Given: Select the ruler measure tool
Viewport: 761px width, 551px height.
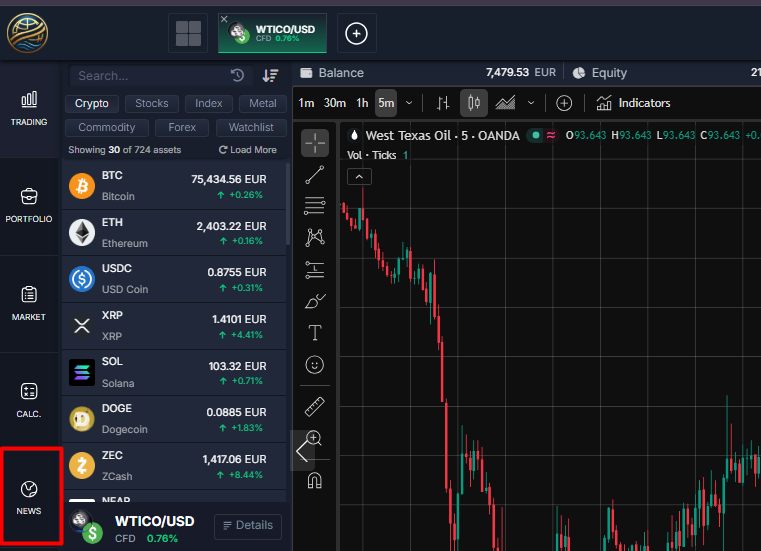Looking at the screenshot, I should pyautogui.click(x=315, y=407).
